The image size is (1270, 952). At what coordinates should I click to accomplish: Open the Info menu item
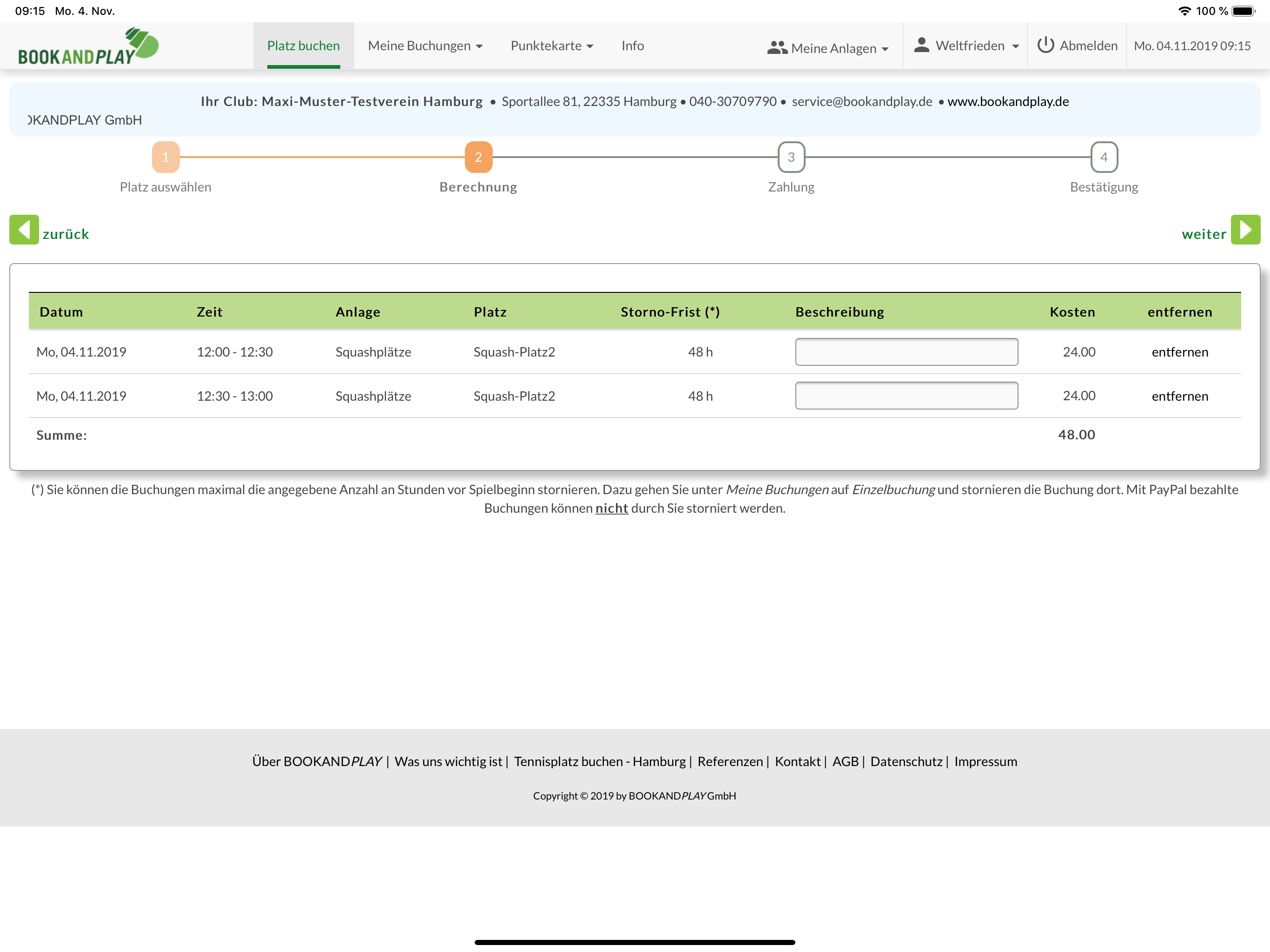[x=632, y=46]
